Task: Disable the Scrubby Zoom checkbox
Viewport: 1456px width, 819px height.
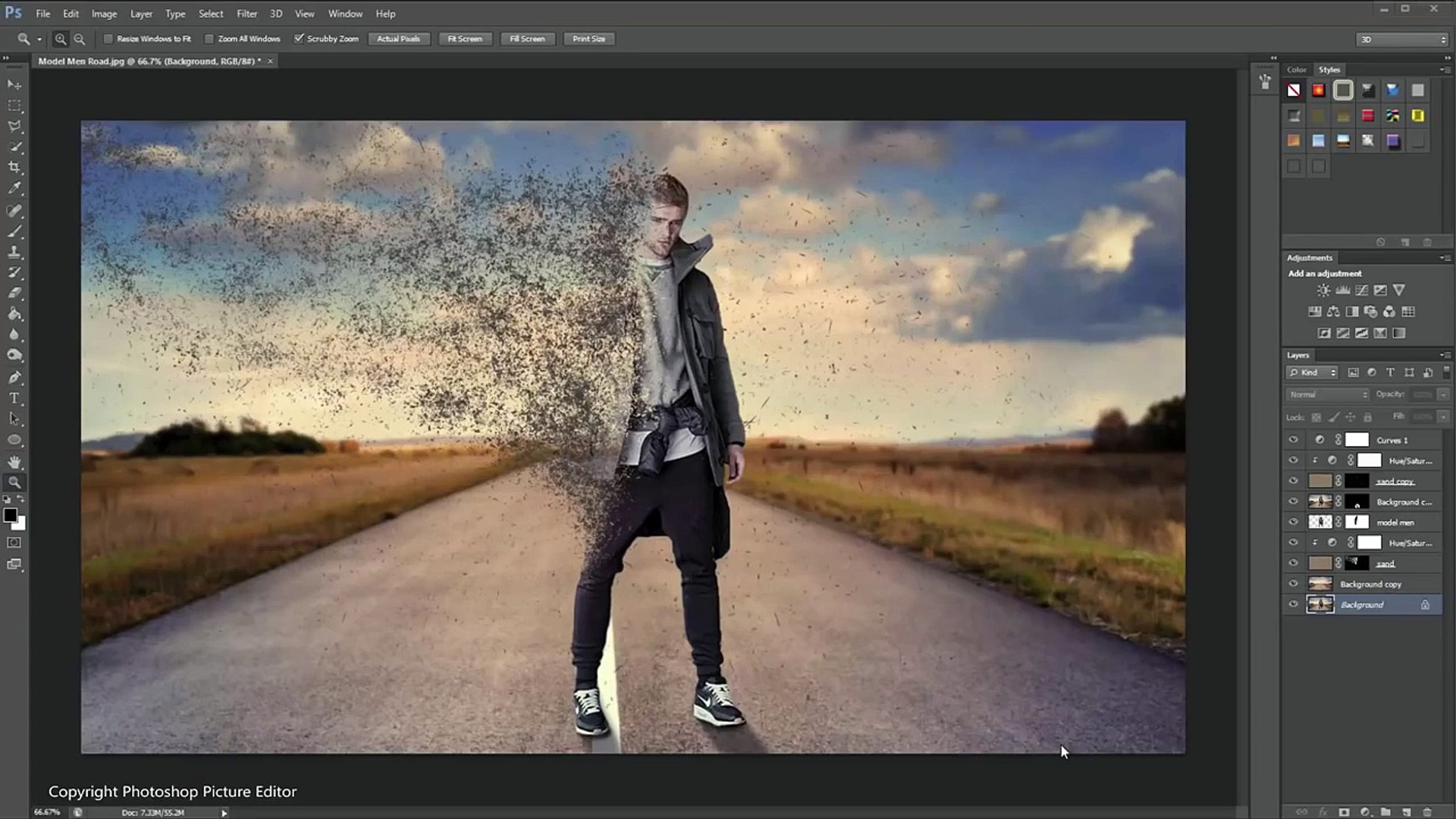Action: 299,39
